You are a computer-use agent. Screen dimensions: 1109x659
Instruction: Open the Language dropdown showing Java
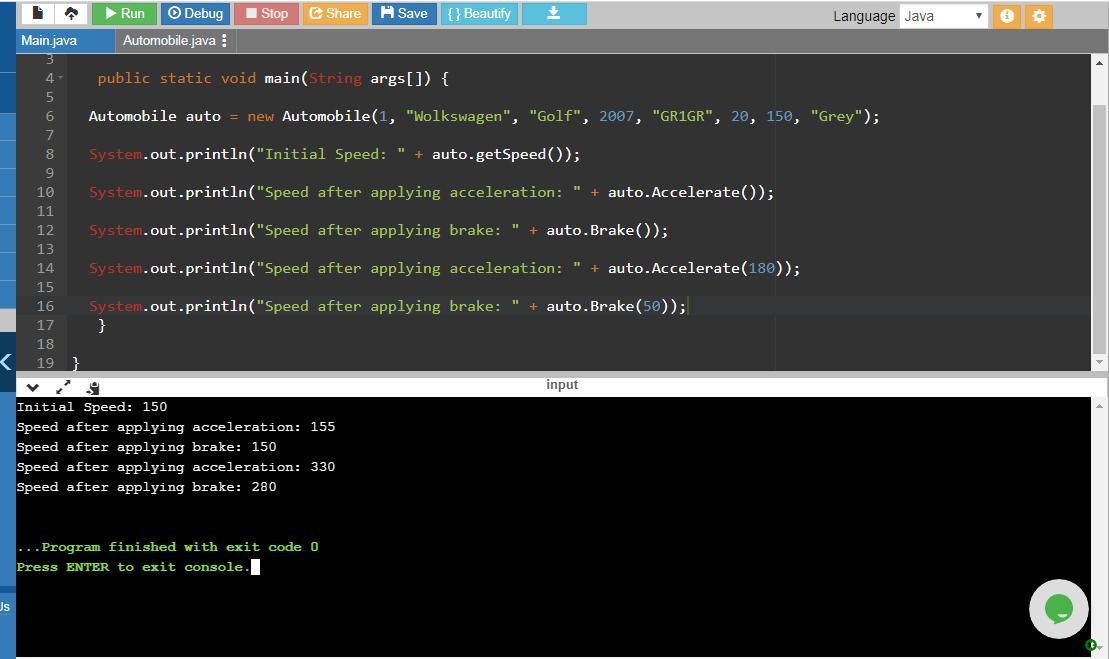[x=943, y=16]
